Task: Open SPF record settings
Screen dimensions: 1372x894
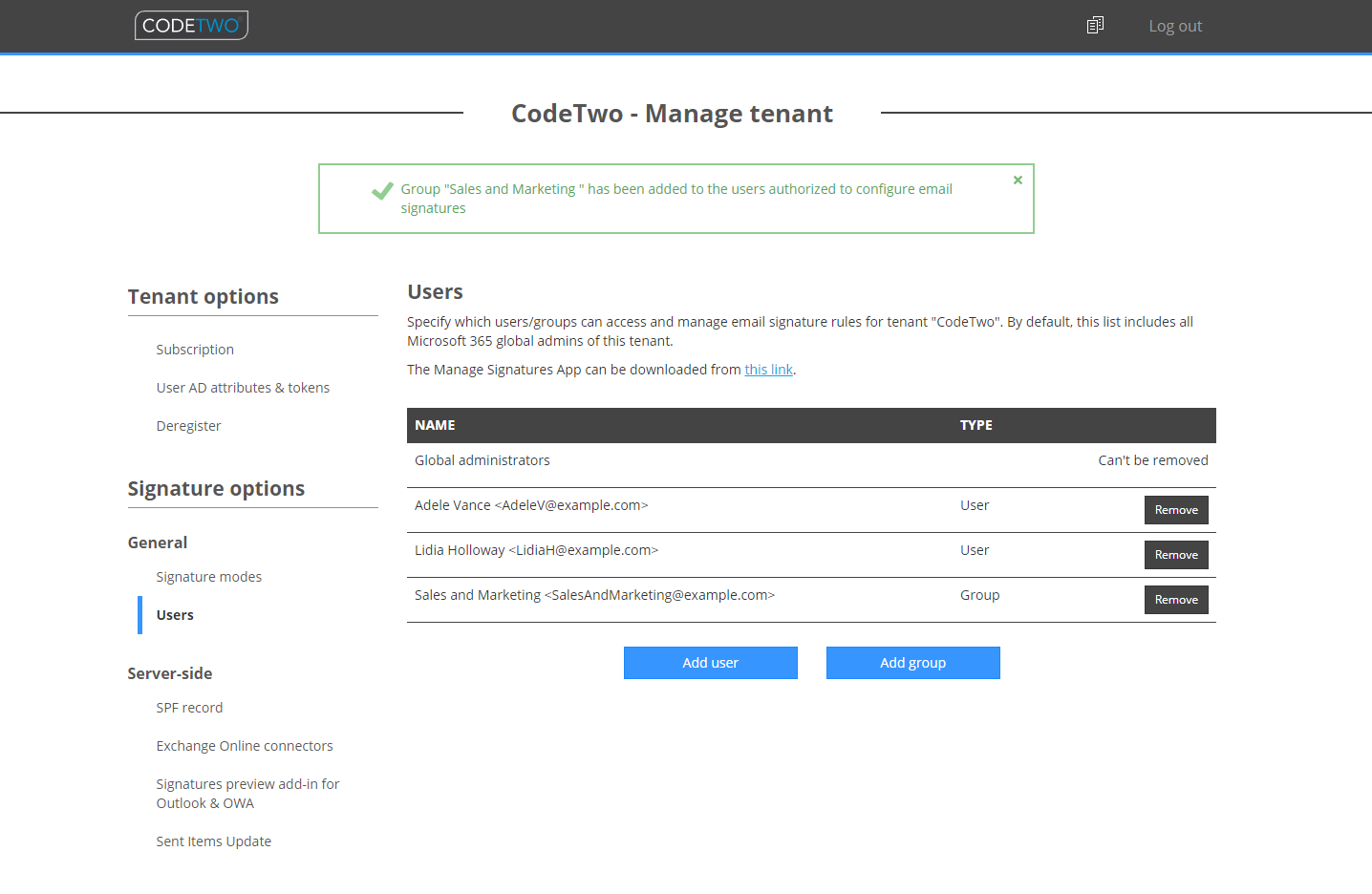Action: point(189,707)
